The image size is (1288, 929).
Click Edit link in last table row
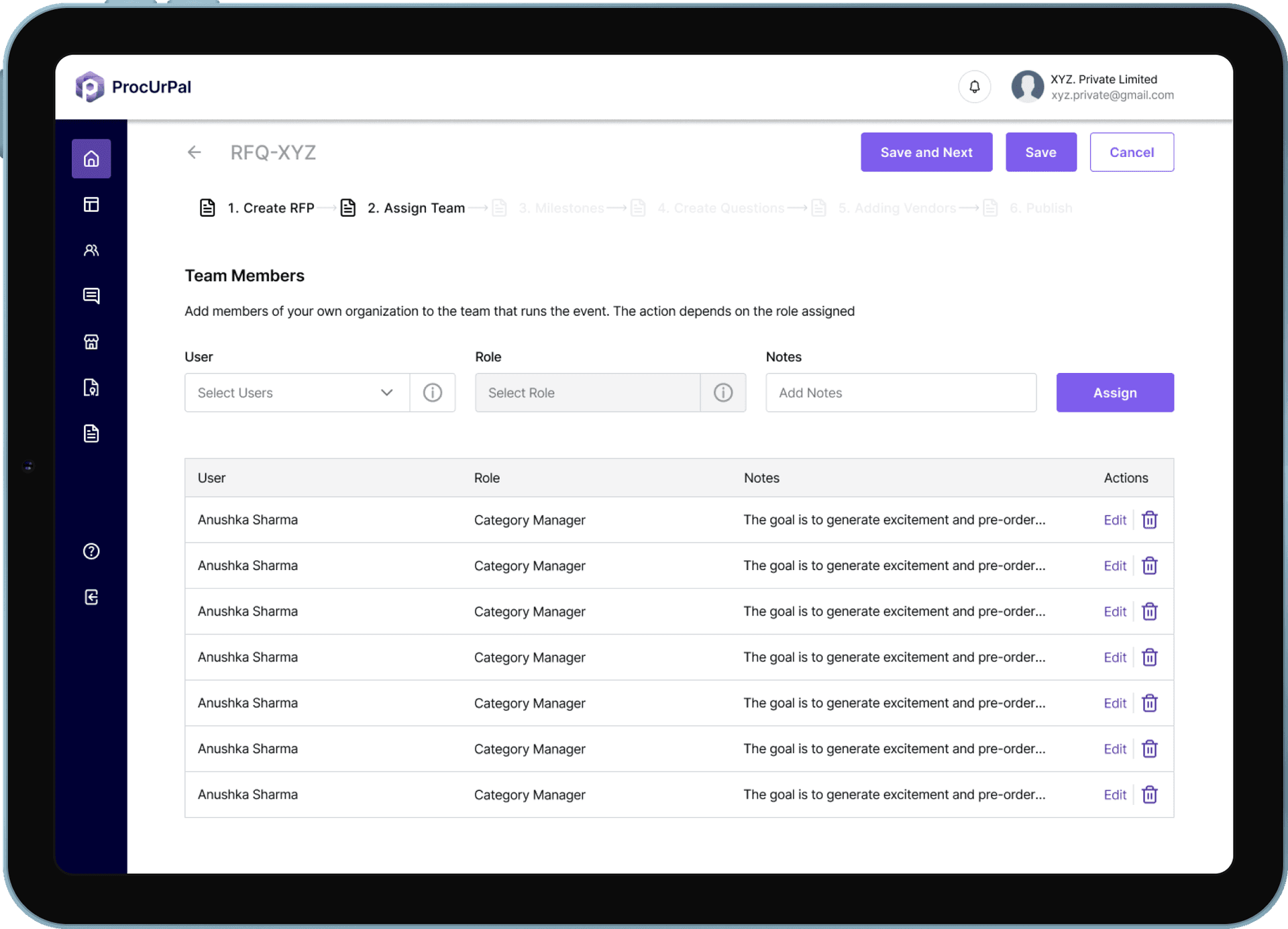[x=1114, y=795]
